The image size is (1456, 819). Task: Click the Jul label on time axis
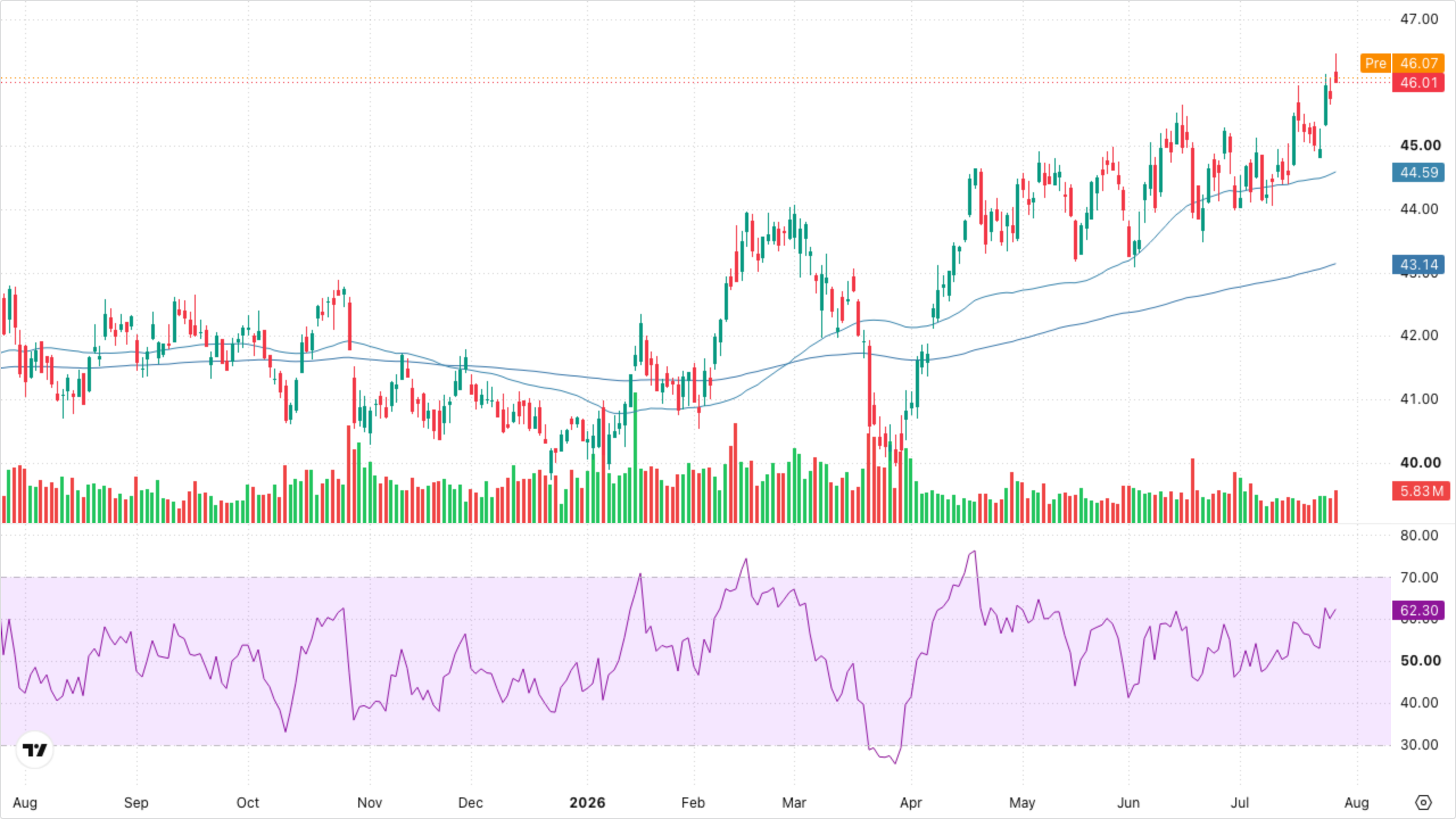click(1240, 803)
